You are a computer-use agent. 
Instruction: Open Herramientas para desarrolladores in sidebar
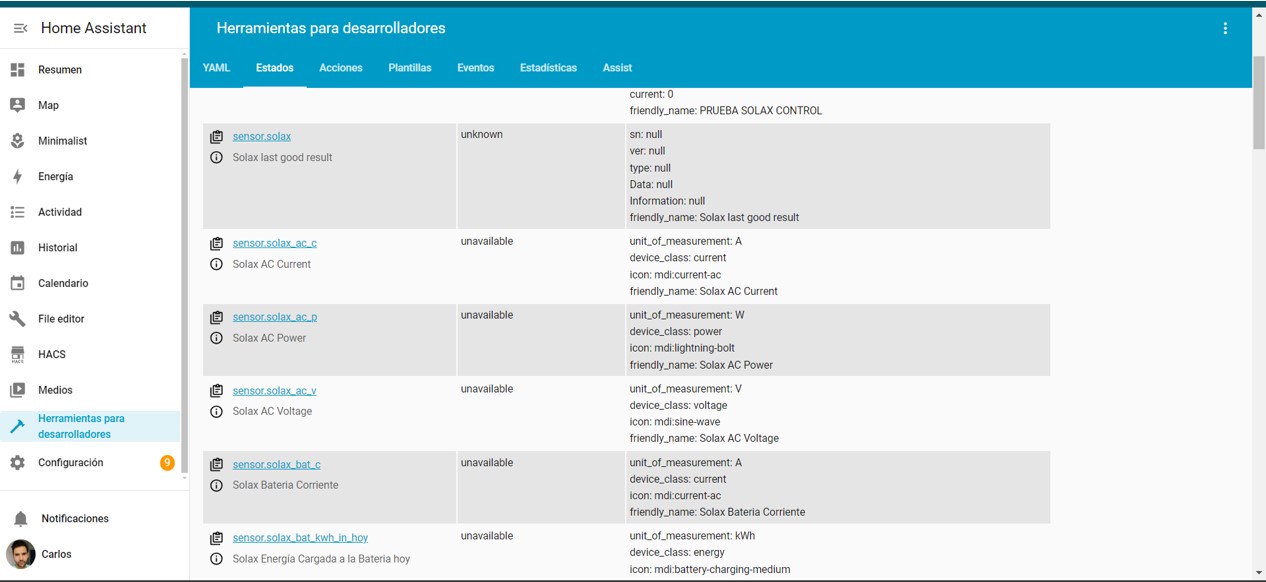coord(90,426)
